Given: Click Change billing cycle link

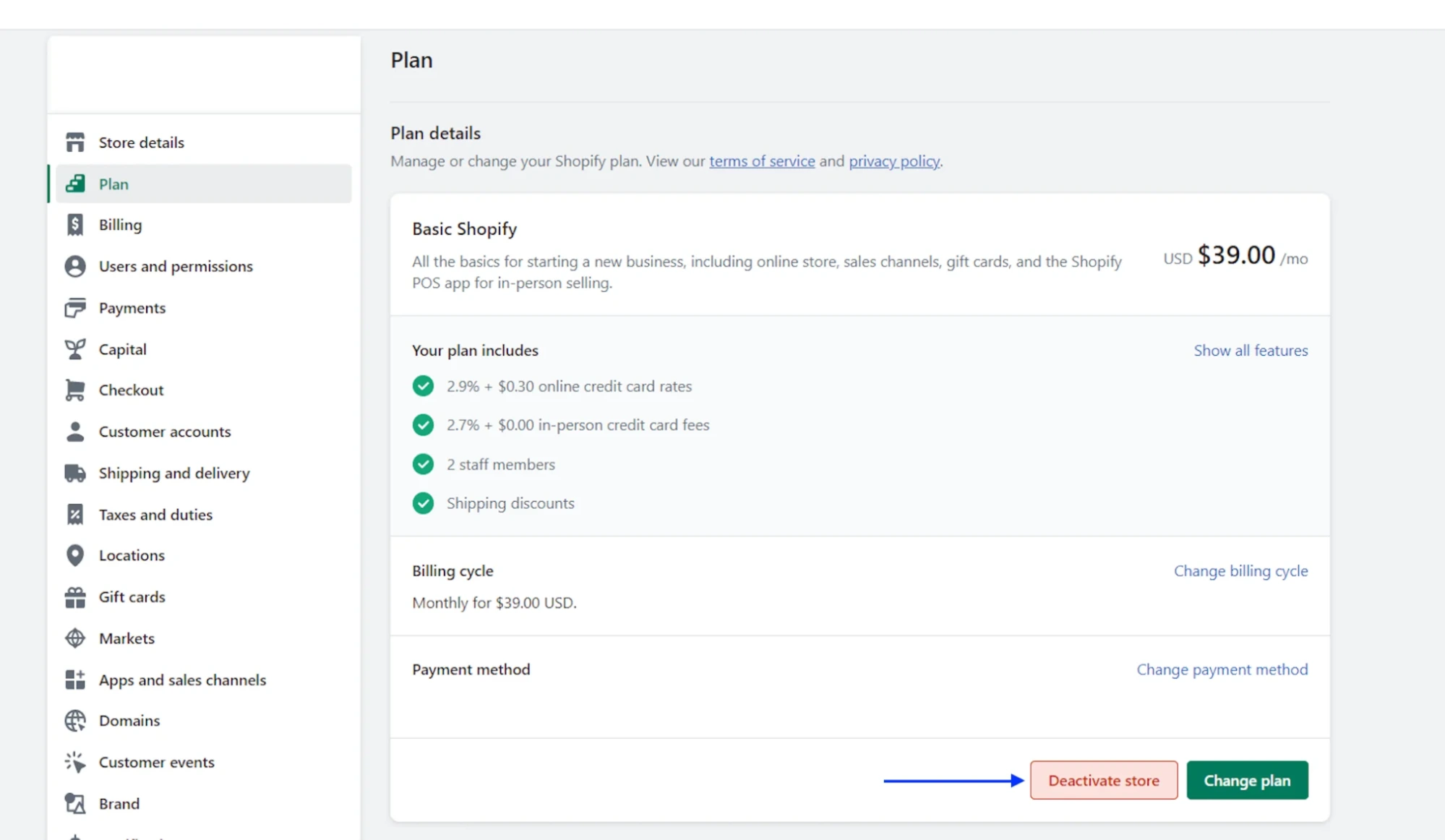Looking at the screenshot, I should point(1240,571).
